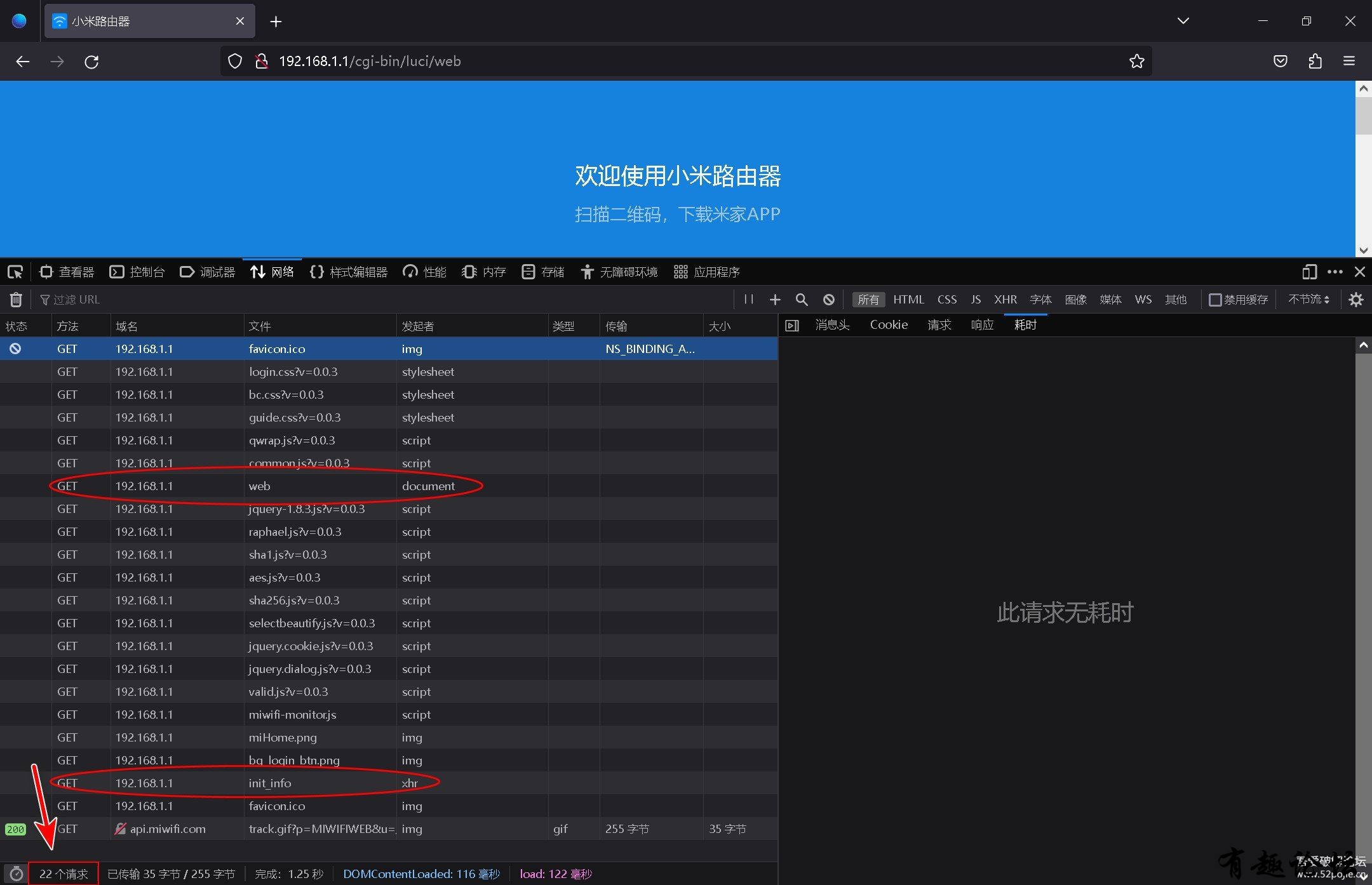Show the insecure connection lock icon info
The width and height of the screenshot is (1372, 885).
(261, 62)
